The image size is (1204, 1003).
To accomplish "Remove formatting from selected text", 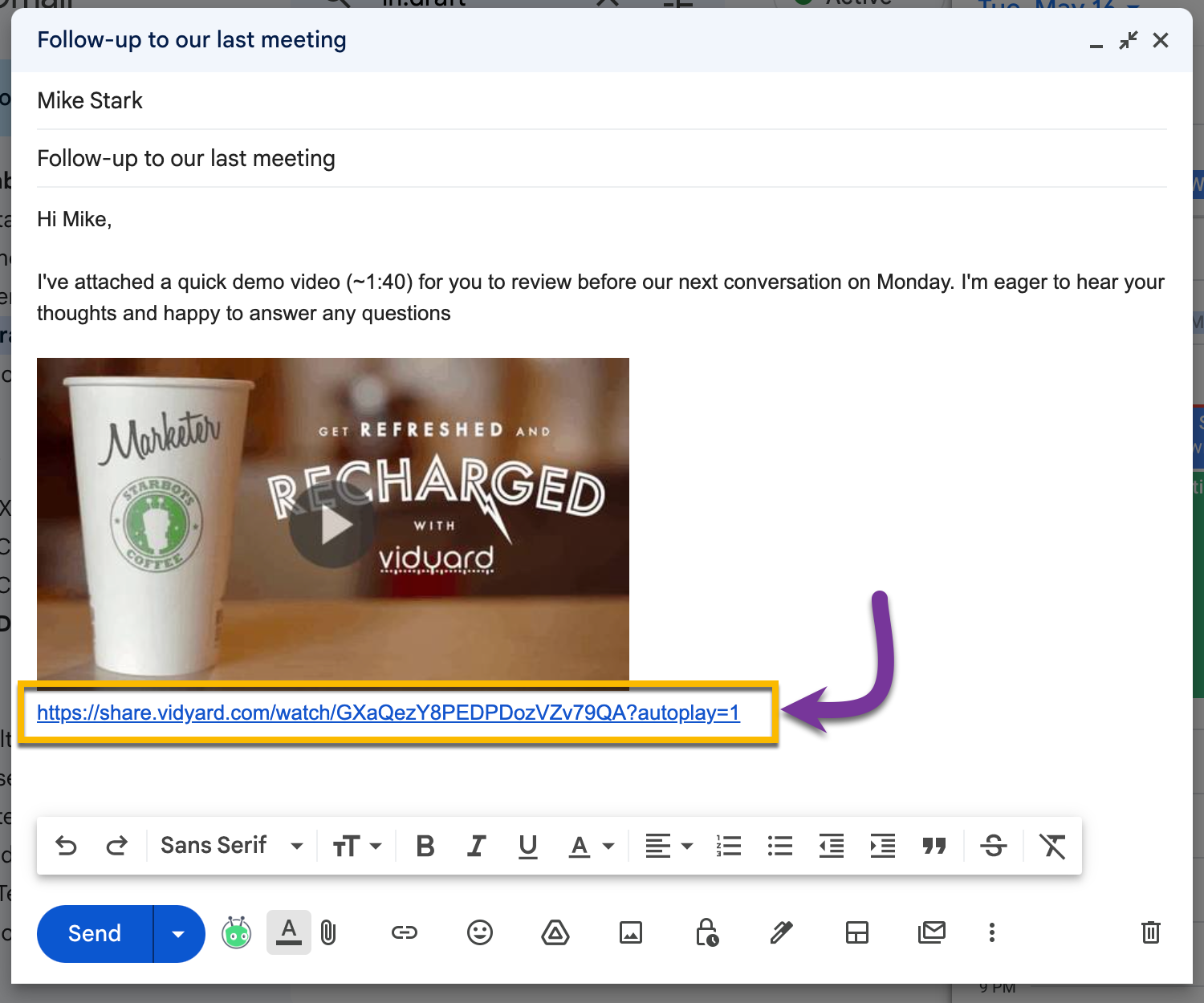I will tap(1052, 846).
